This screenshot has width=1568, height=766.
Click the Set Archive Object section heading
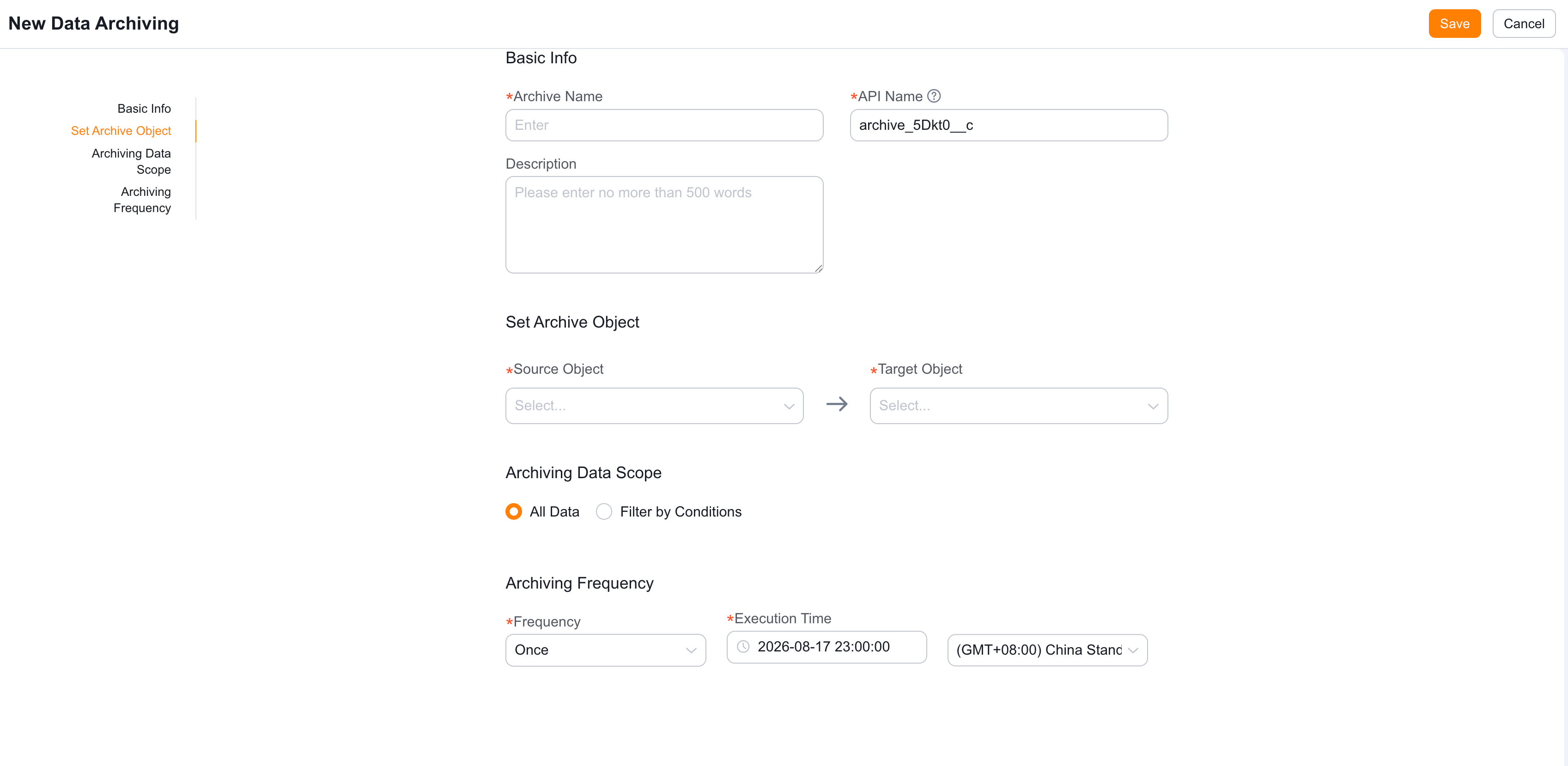pos(572,322)
